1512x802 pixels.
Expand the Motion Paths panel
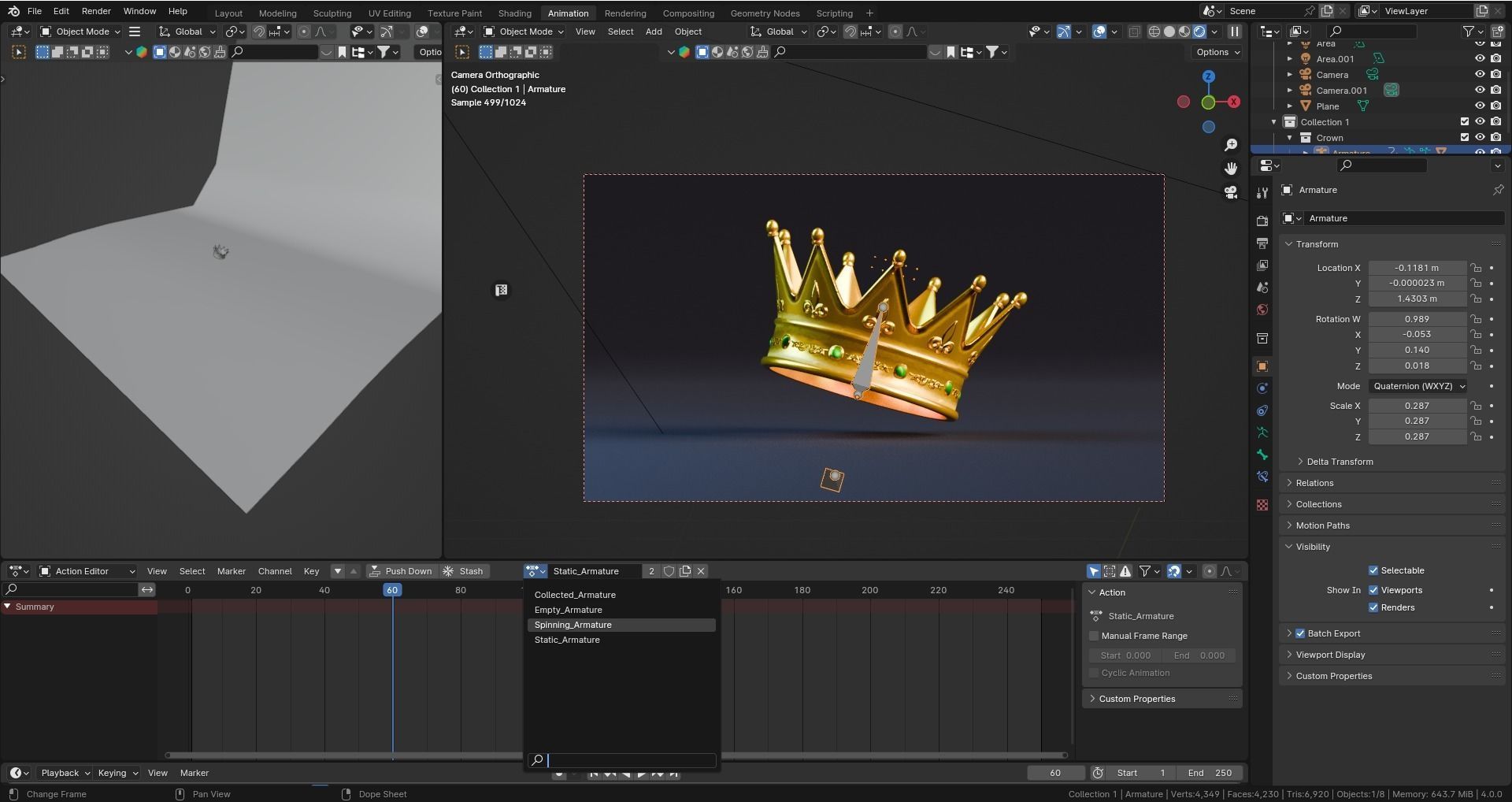coord(1322,525)
